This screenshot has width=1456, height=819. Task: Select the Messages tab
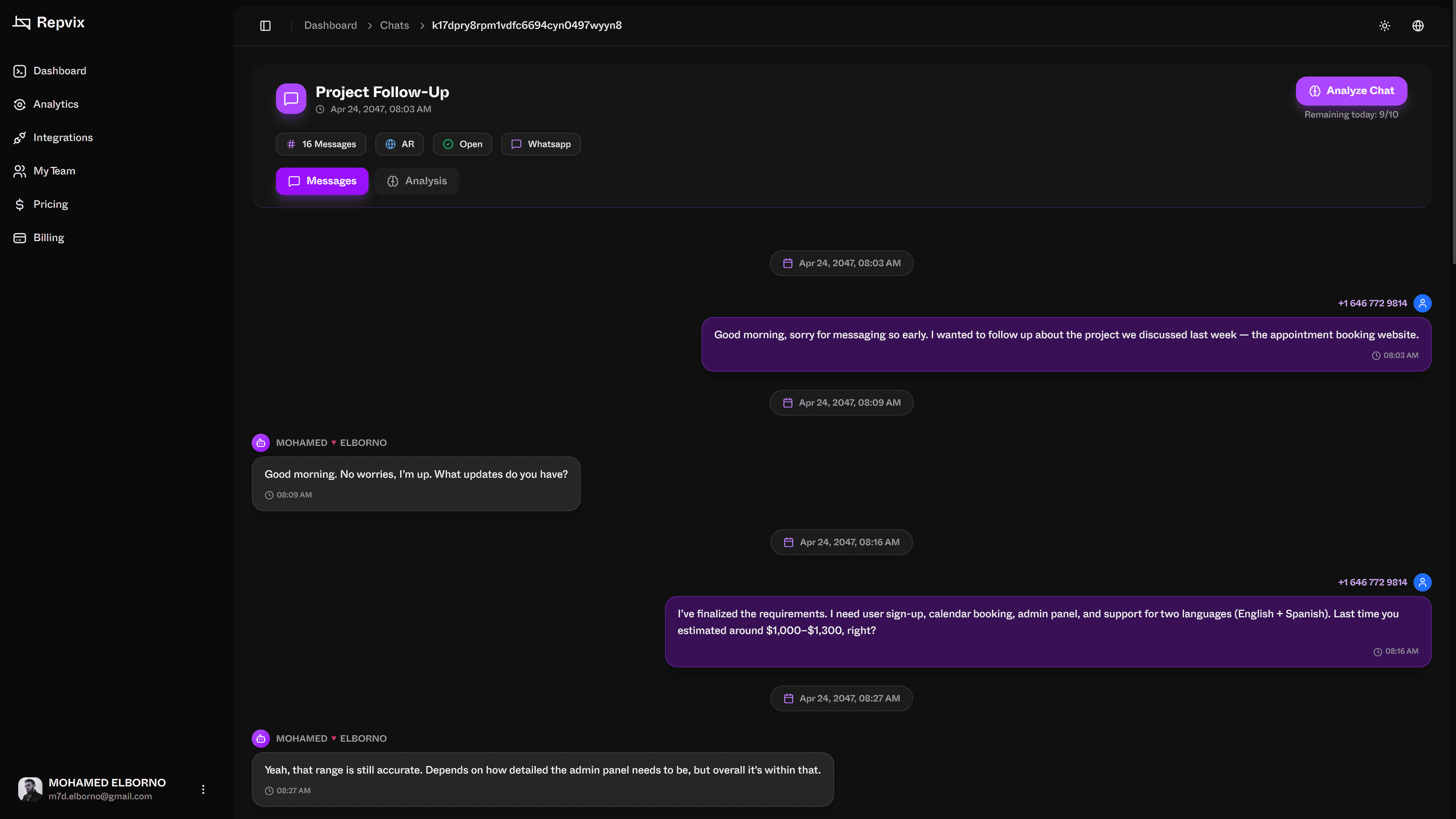tap(322, 181)
